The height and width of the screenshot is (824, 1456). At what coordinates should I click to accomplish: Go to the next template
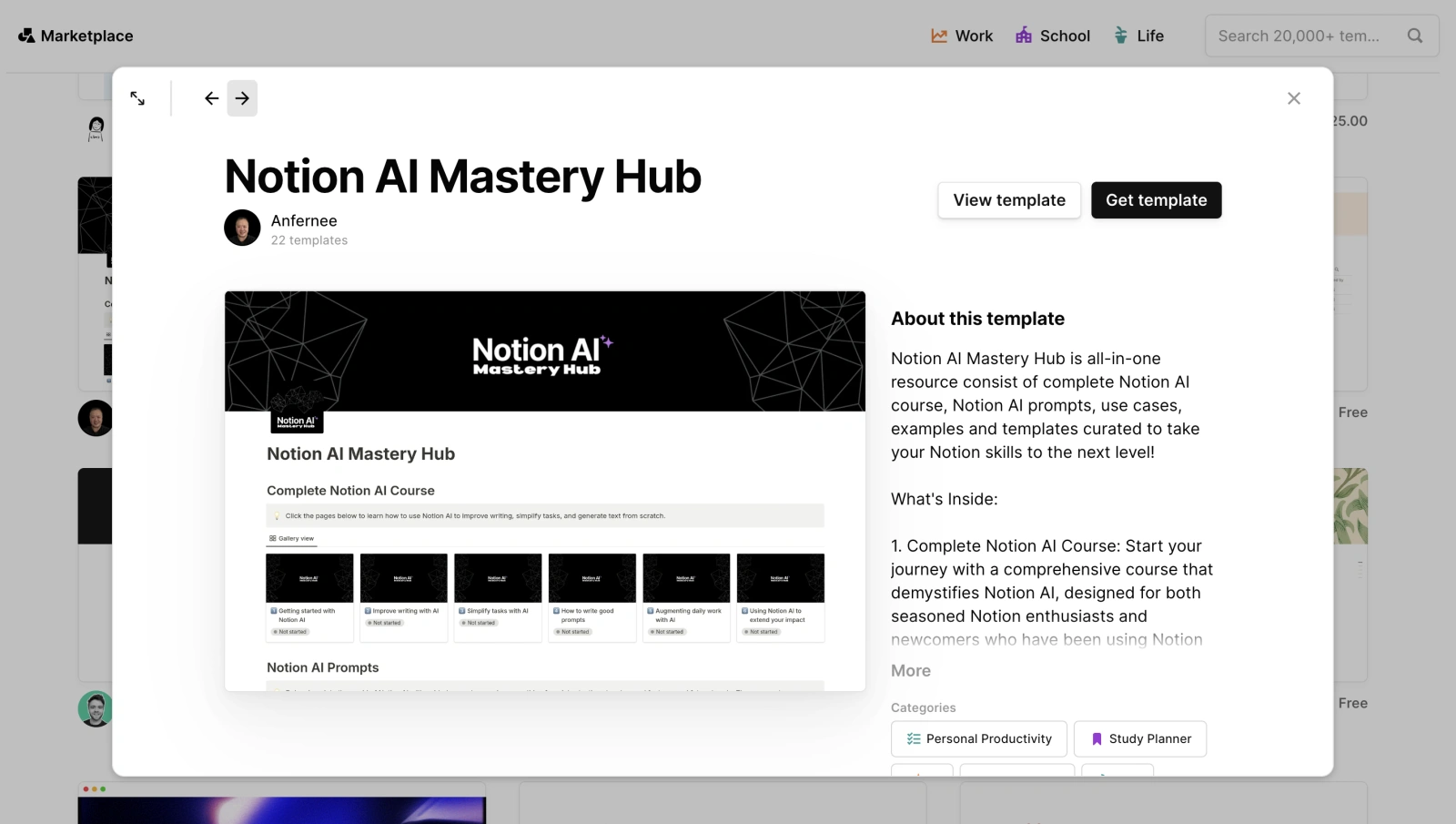click(x=242, y=98)
